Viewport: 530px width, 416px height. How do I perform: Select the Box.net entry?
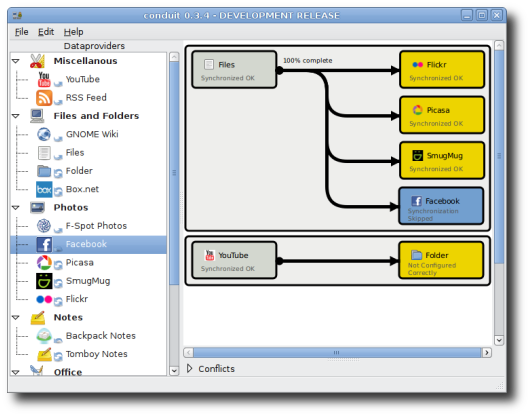click(82, 189)
